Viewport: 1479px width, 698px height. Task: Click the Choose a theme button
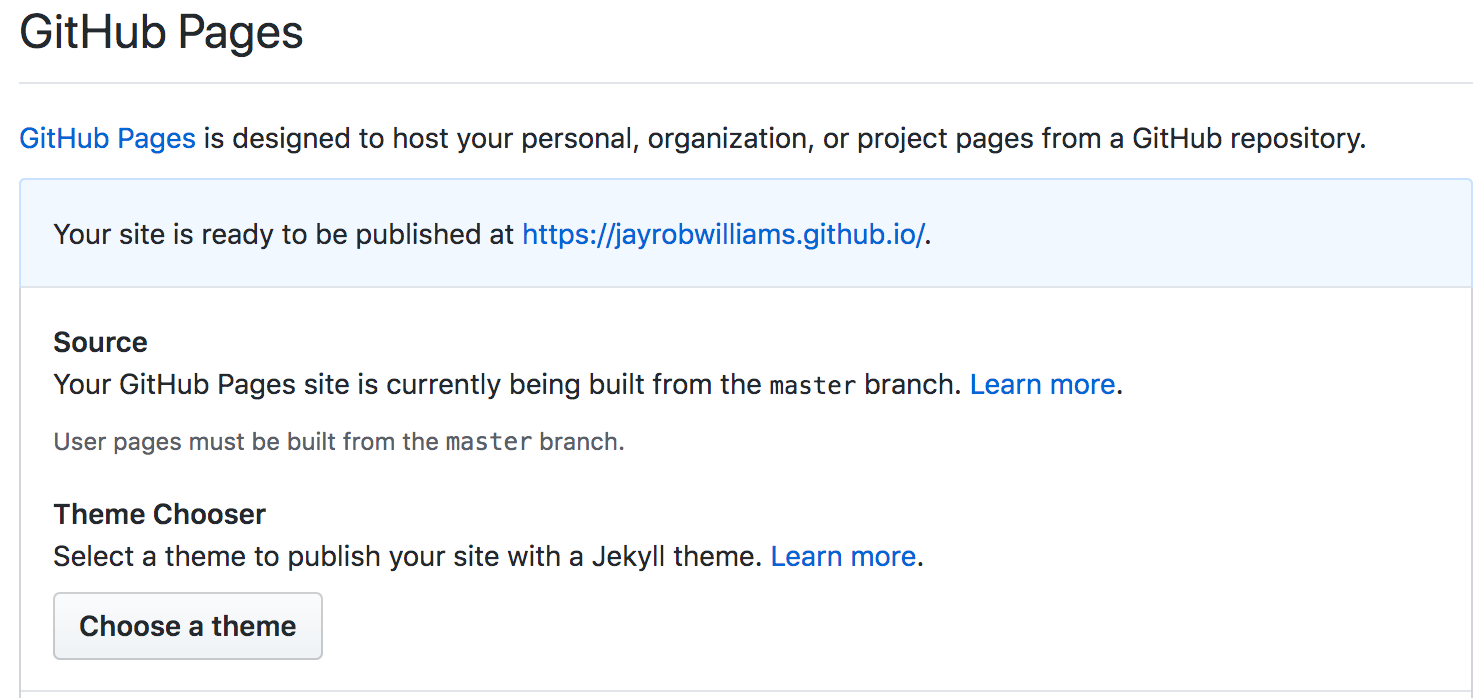(x=187, y=625)
